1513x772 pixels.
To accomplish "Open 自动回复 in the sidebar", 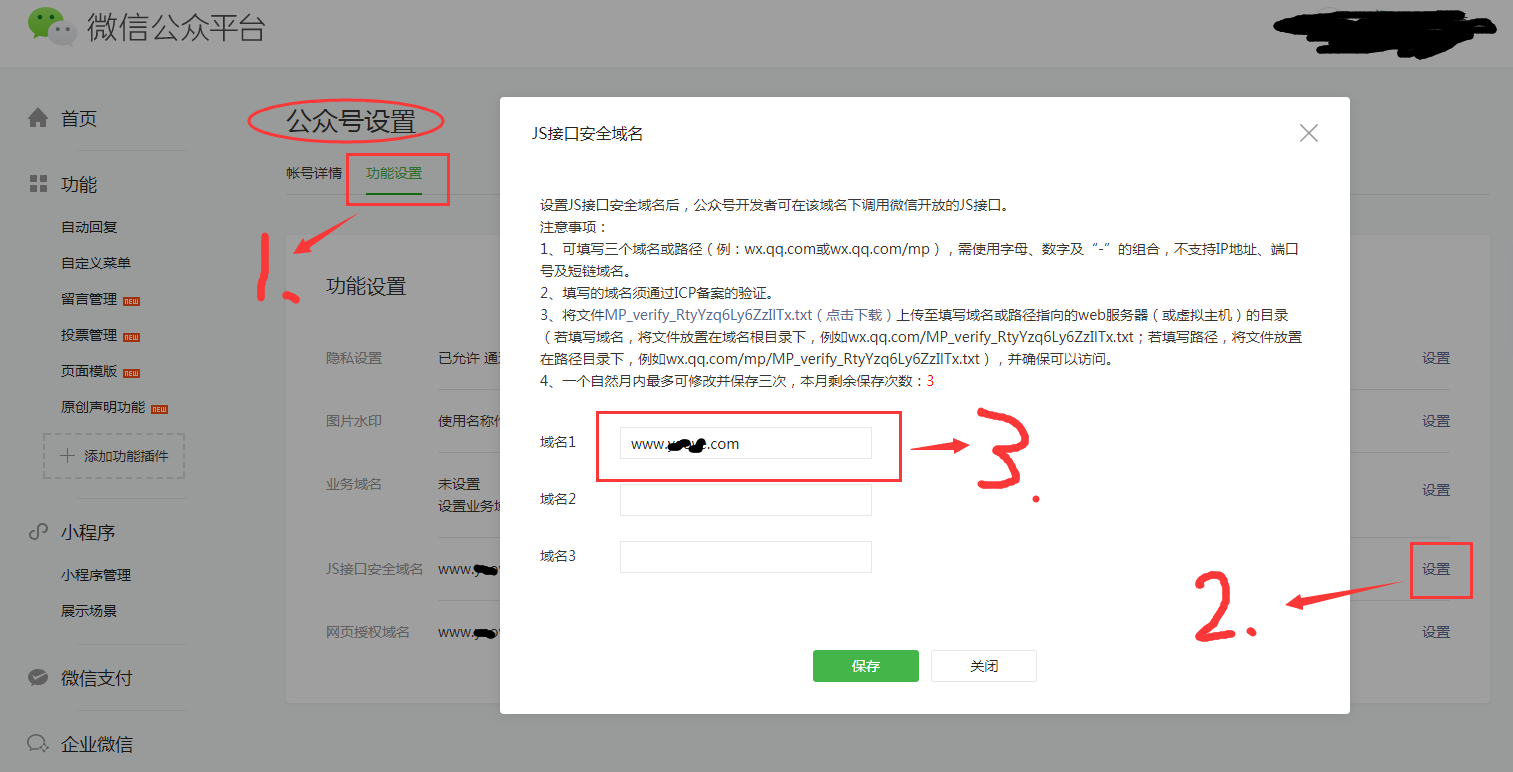I will [89, 227].
